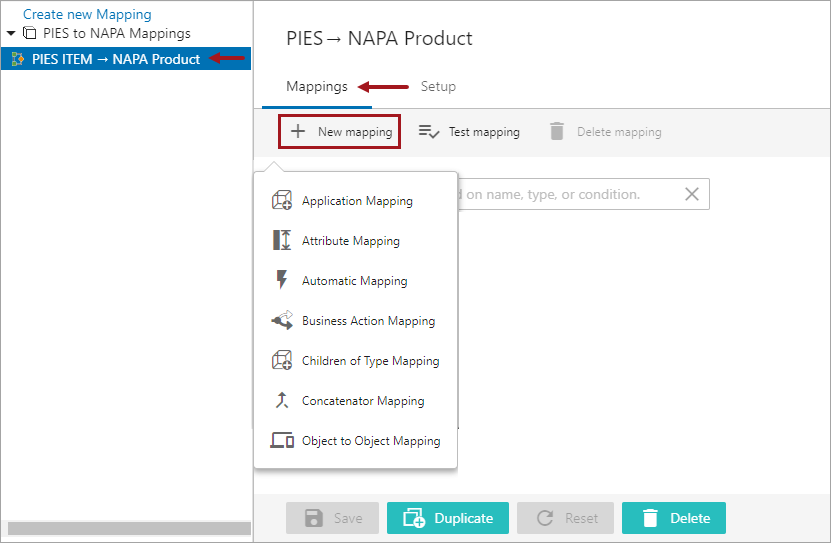Switch to the Setup tab
The height and width of the screenshot is (543, 831).
[438, 87]
